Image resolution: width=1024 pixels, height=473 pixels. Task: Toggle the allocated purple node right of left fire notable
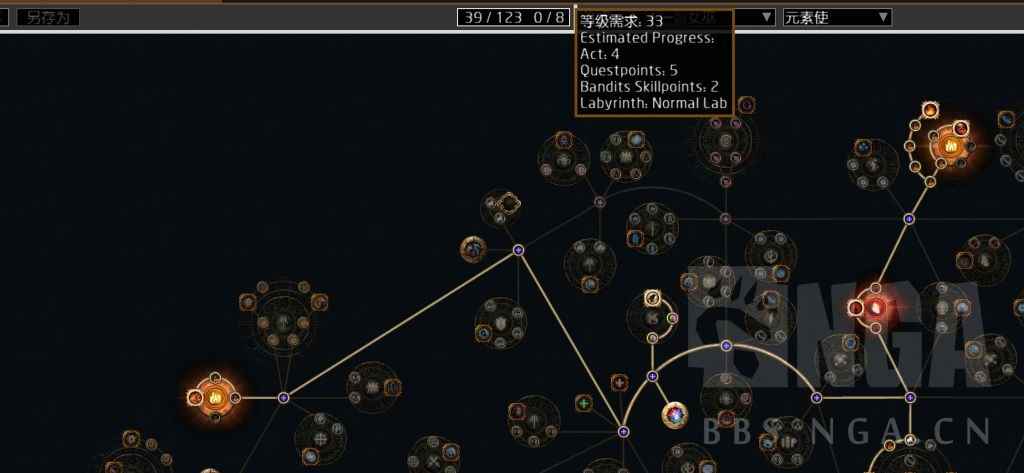(283, 397)
